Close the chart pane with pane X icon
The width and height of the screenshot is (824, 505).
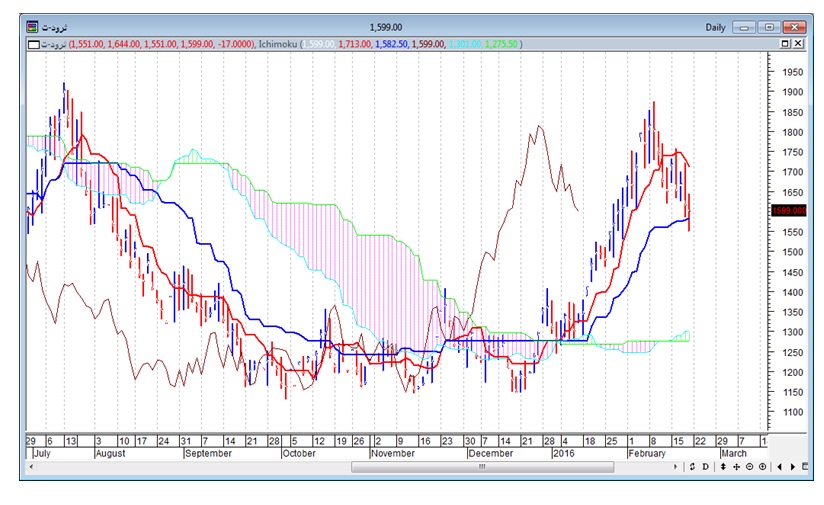(798, 44)
